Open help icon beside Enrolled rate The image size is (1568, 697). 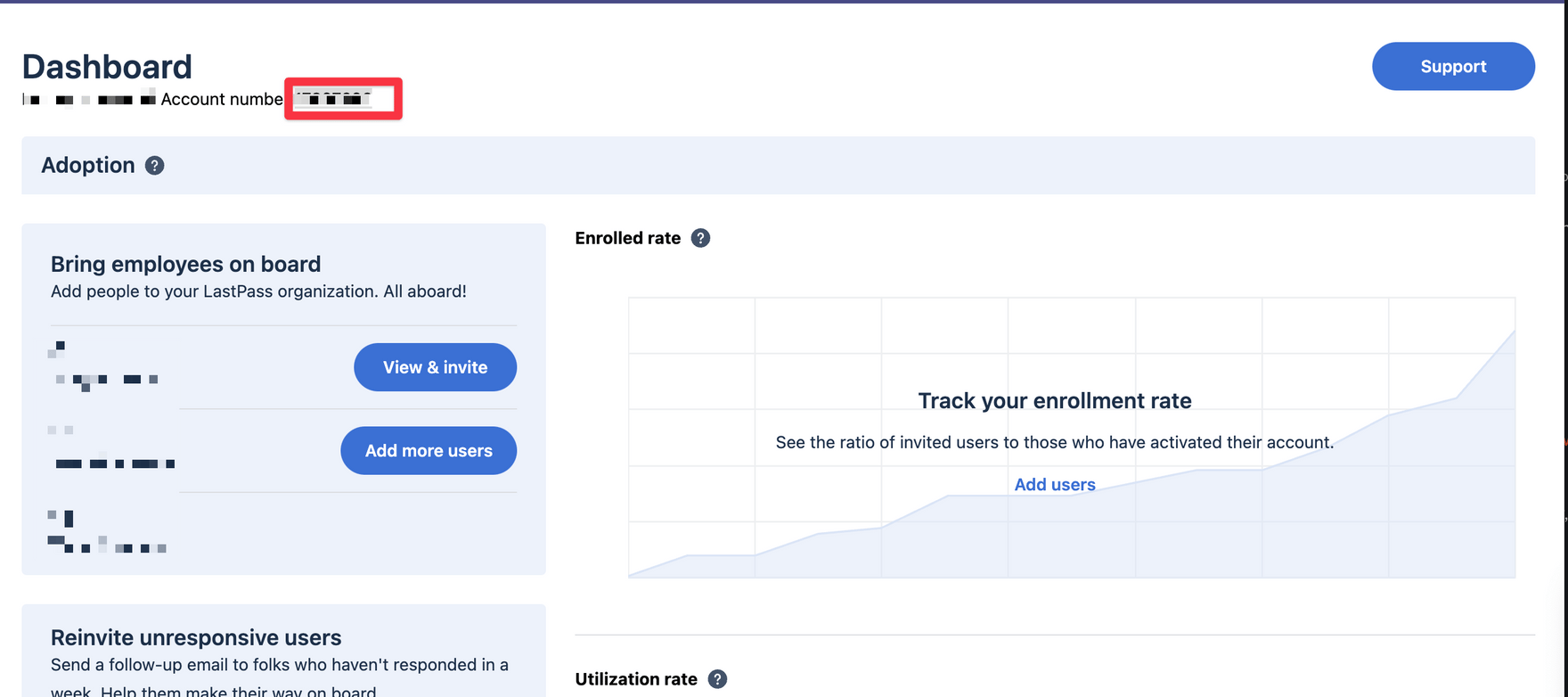701,238
